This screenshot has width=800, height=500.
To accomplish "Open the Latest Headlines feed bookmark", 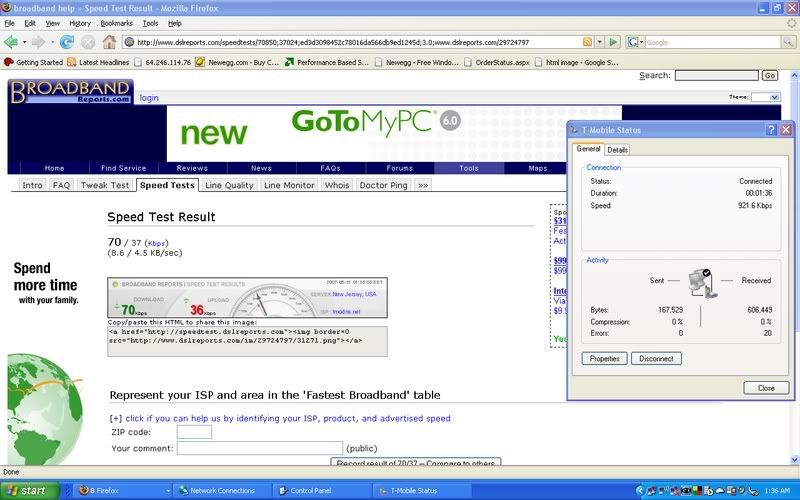I will [98, 62].
